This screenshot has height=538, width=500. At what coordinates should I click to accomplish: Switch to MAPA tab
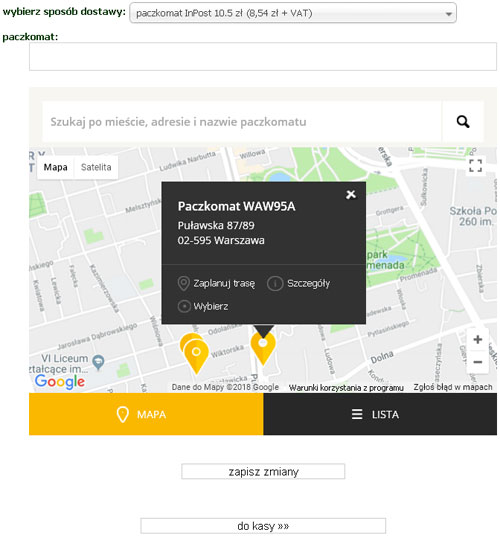pyautogui.click(x=146, y=414)
